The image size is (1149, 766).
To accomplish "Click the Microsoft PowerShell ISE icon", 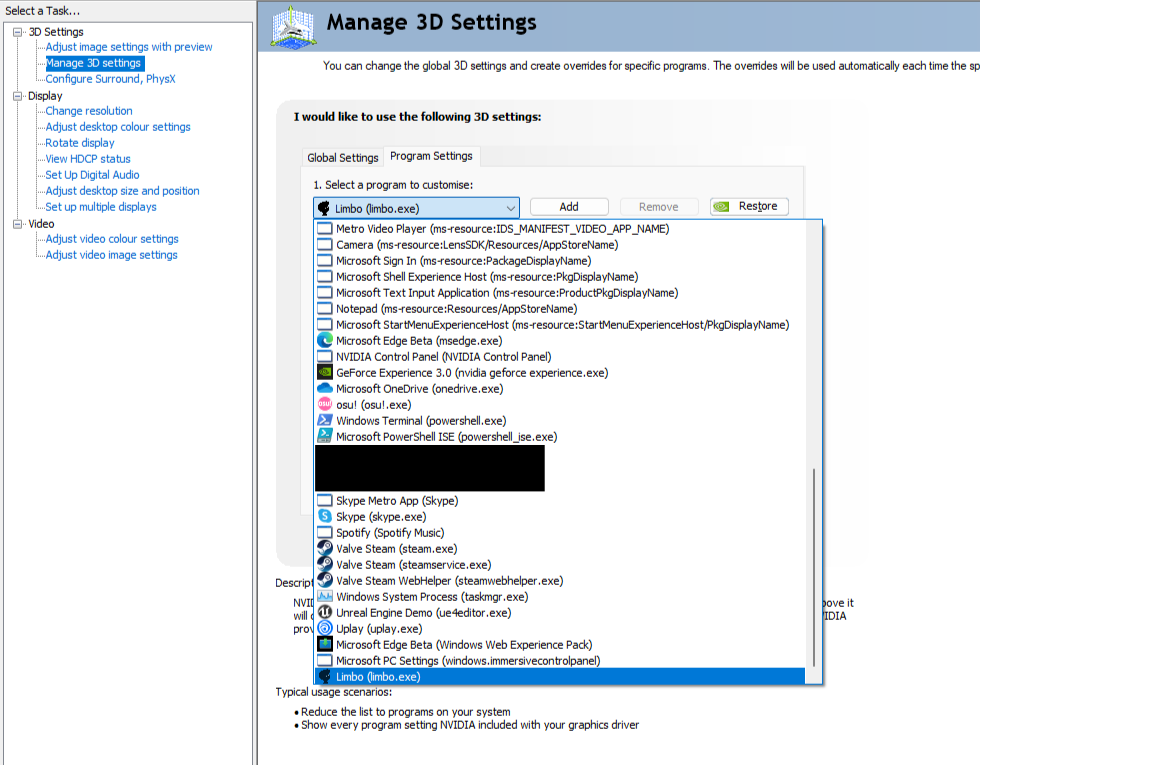I will click(x=325, y=436).
